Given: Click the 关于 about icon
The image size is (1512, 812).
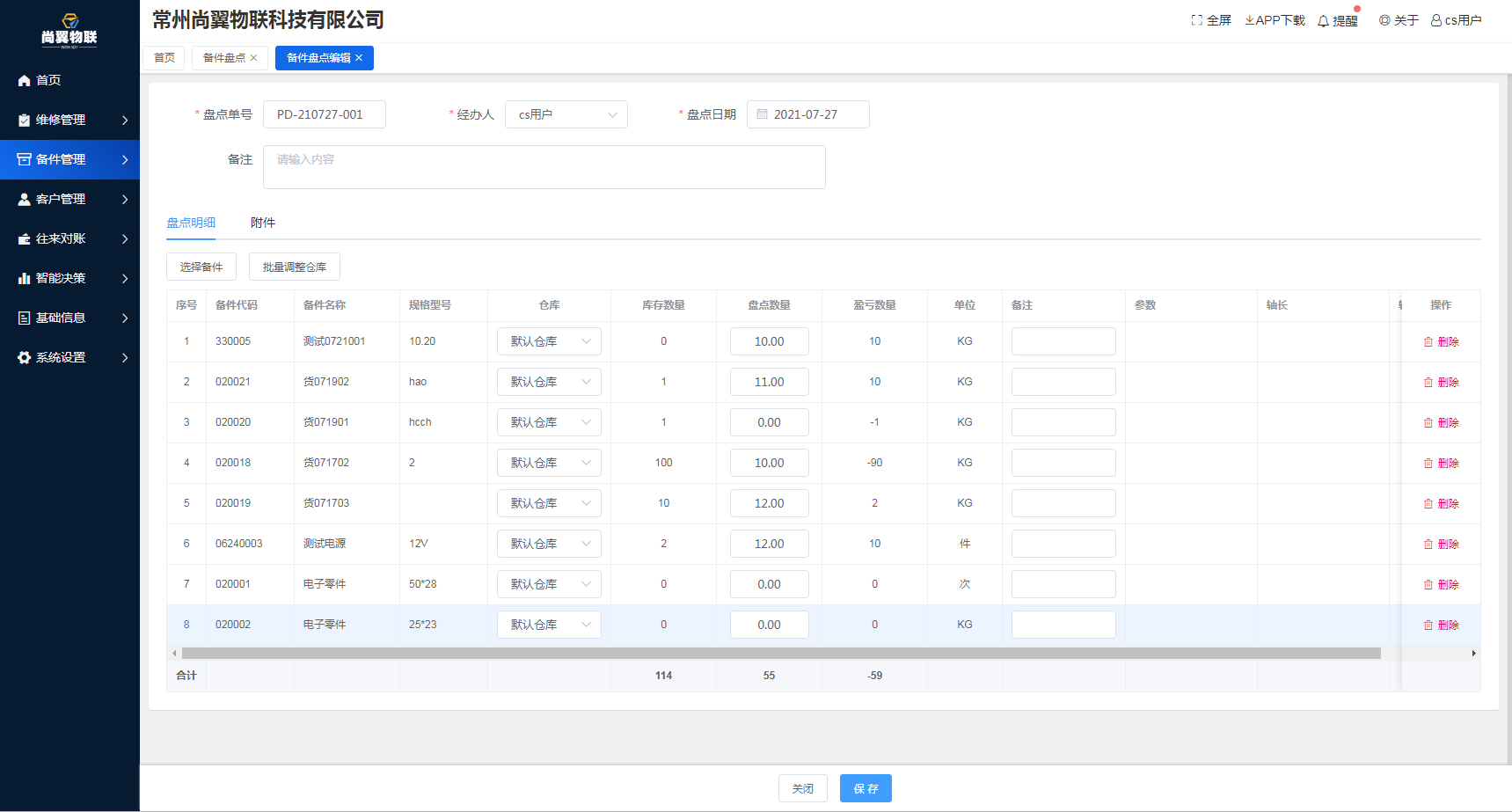Looking at the screenshot, I should coord(1384,20).
